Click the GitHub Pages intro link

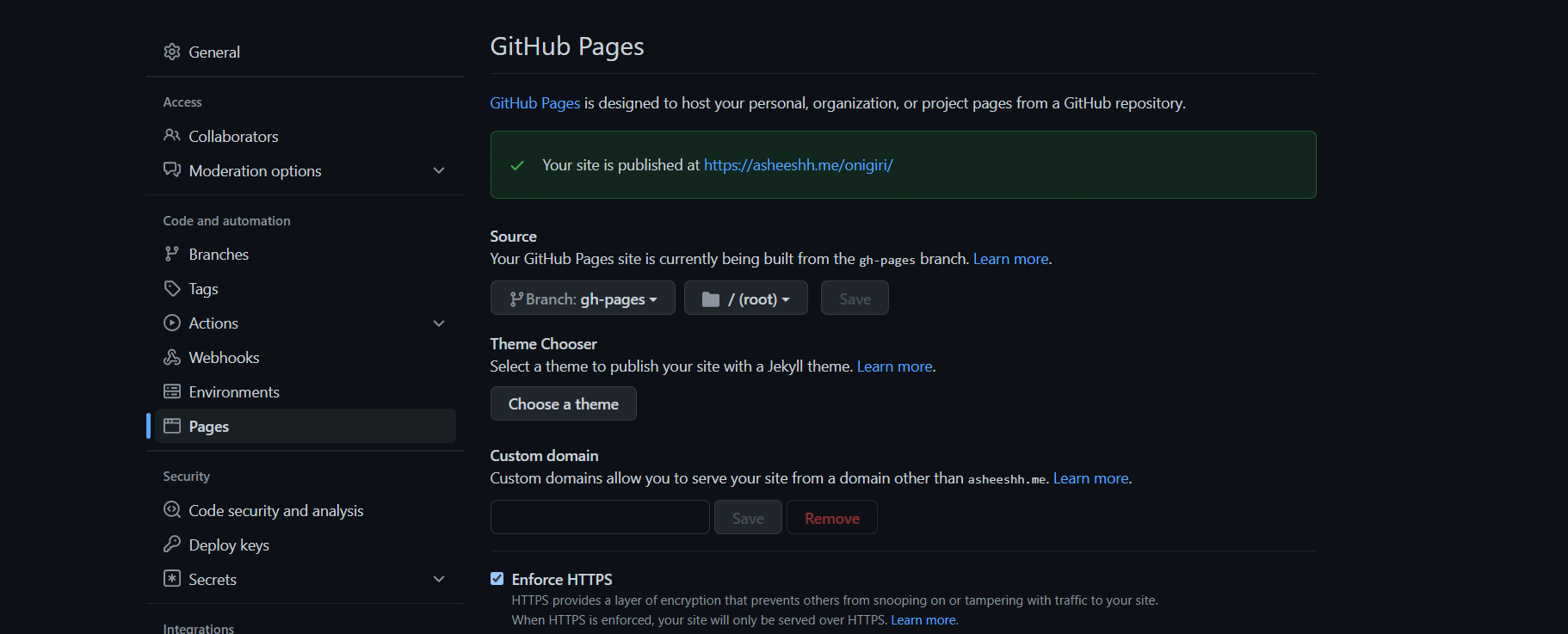(x=535, y=102)
